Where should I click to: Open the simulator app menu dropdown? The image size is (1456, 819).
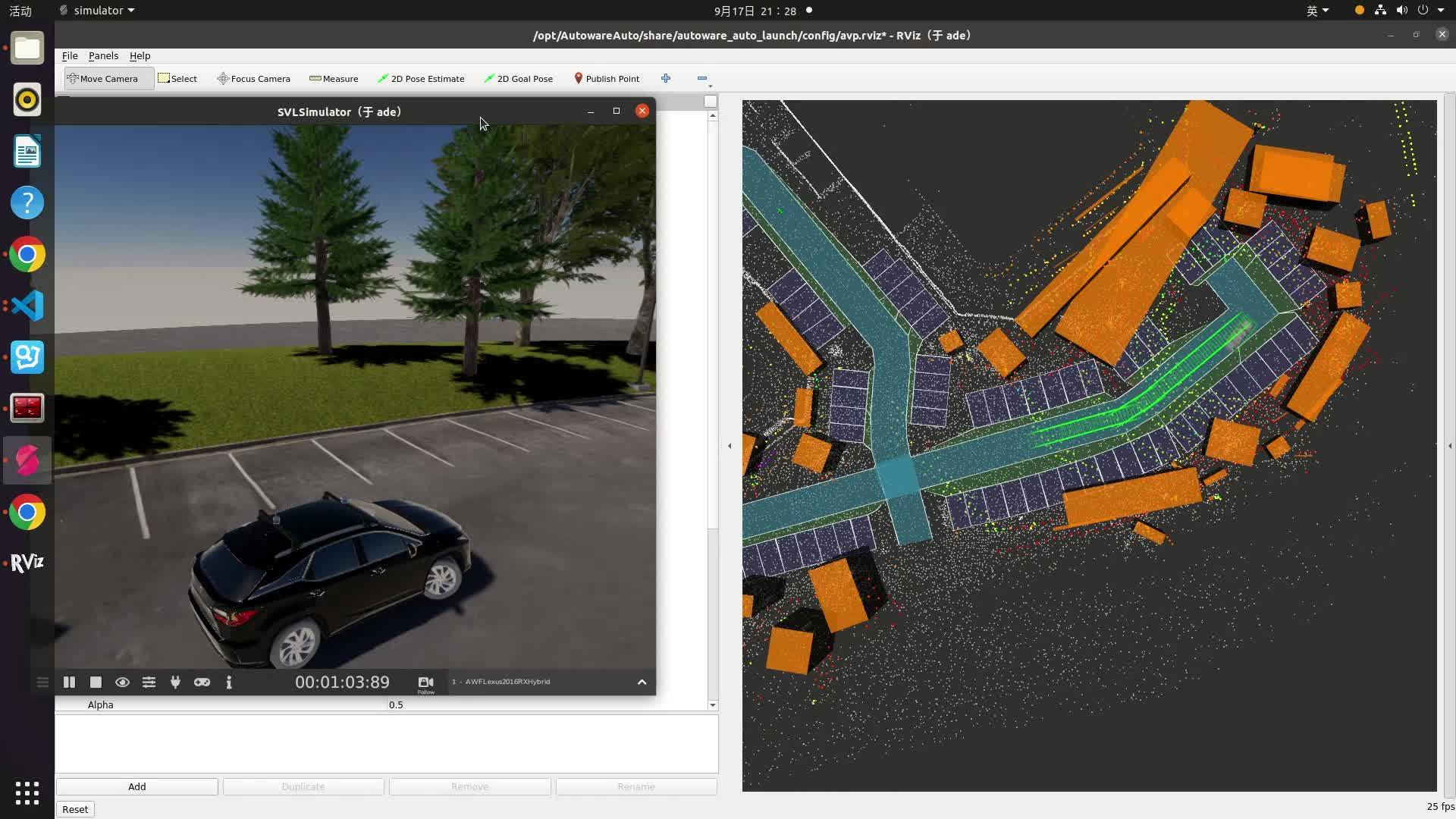pos(97,11)
